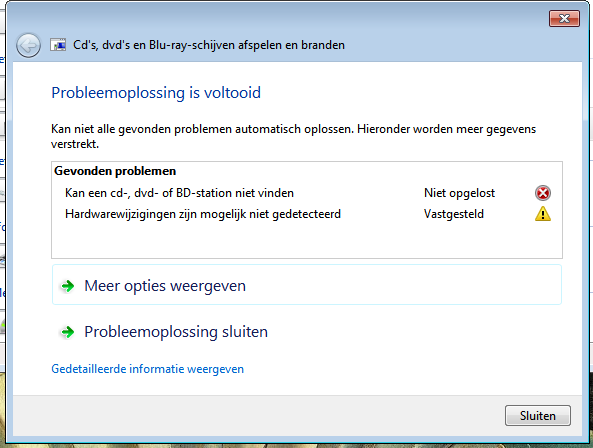
Task: Click the description text about automatisch oplossen
Action: coord(293,136)
